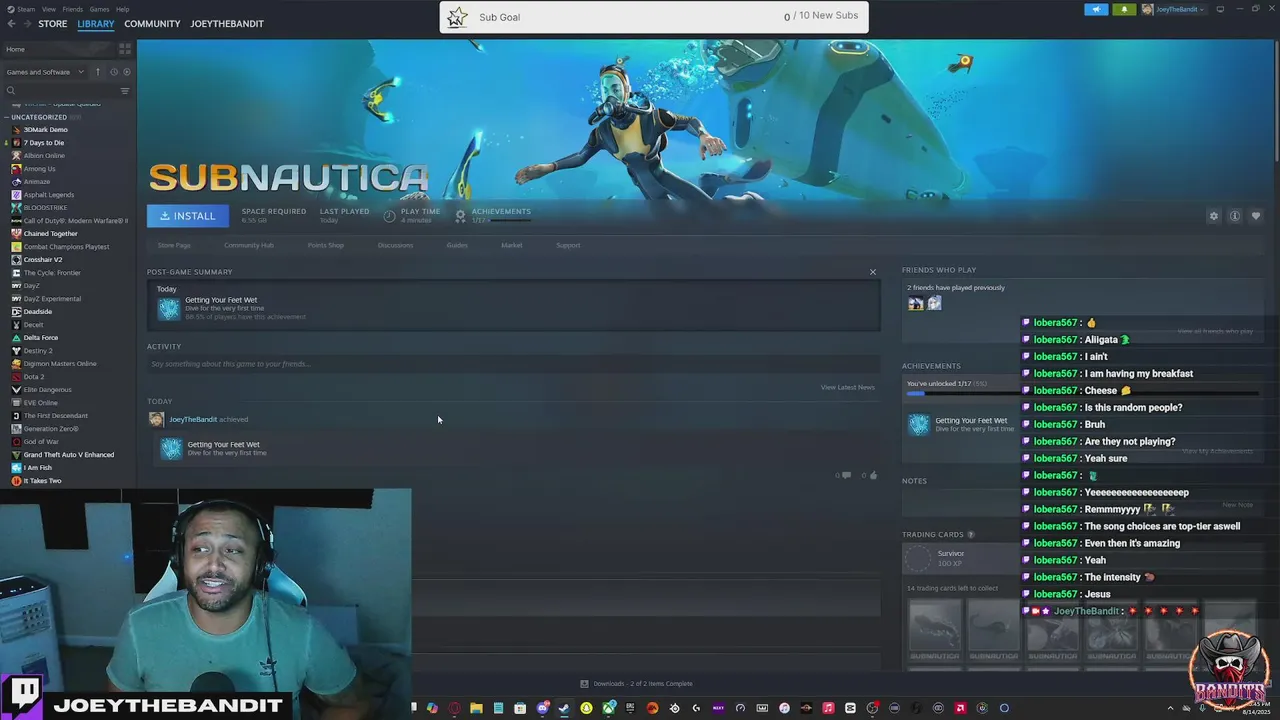Click the comment icon on activity post

pyautogui.click(x=846, y=475)
